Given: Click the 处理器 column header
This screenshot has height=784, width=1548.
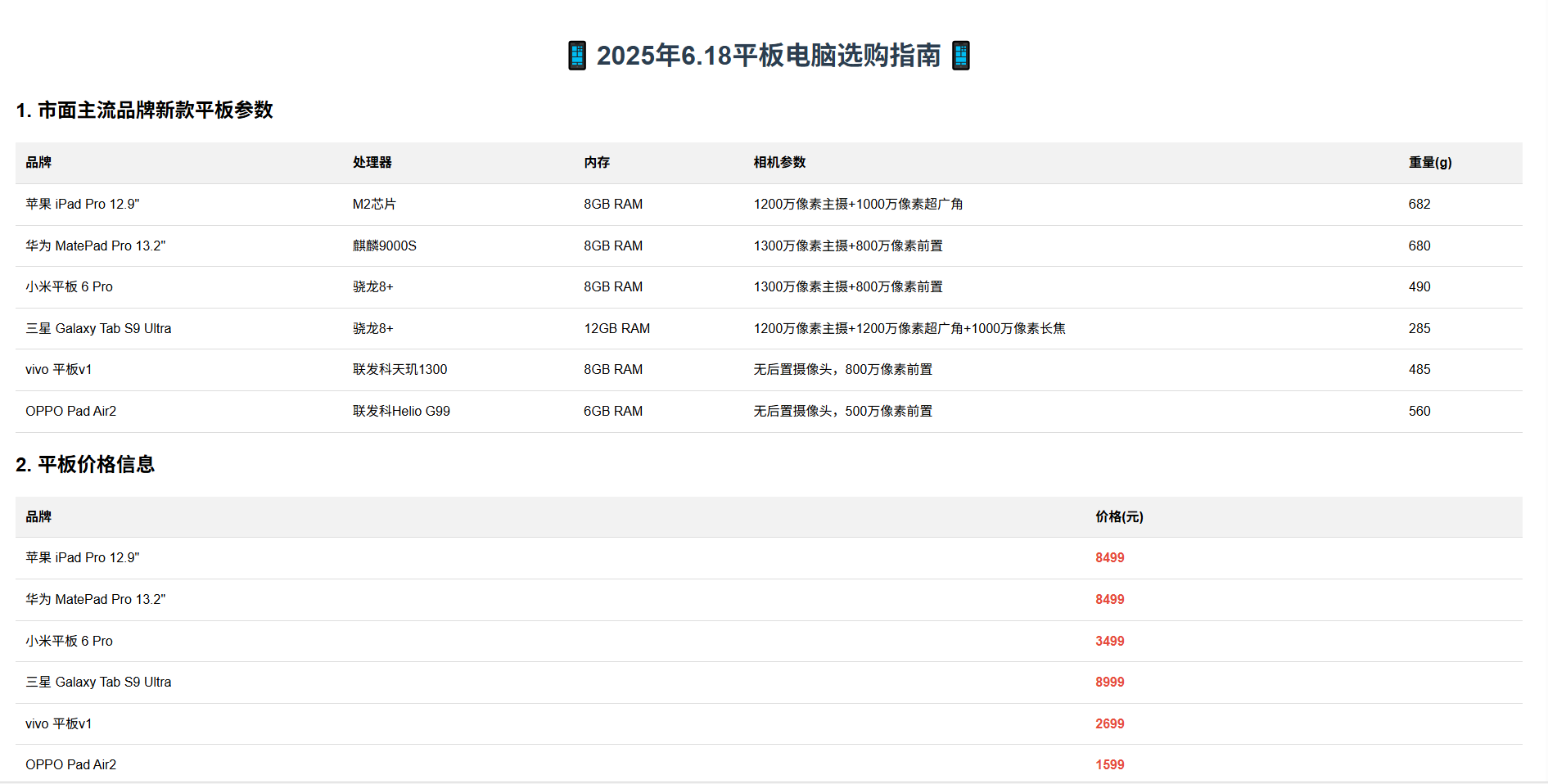Looking at the screenshot, I should coord(372,162).
